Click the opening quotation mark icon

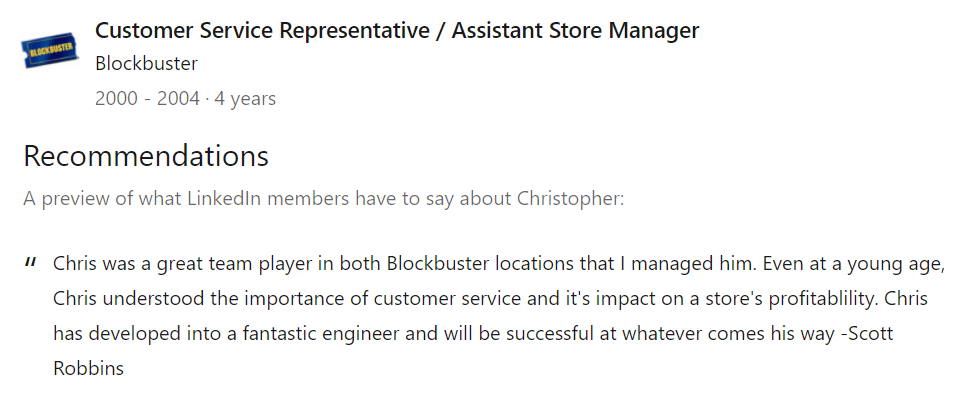[x=30, y=263]
